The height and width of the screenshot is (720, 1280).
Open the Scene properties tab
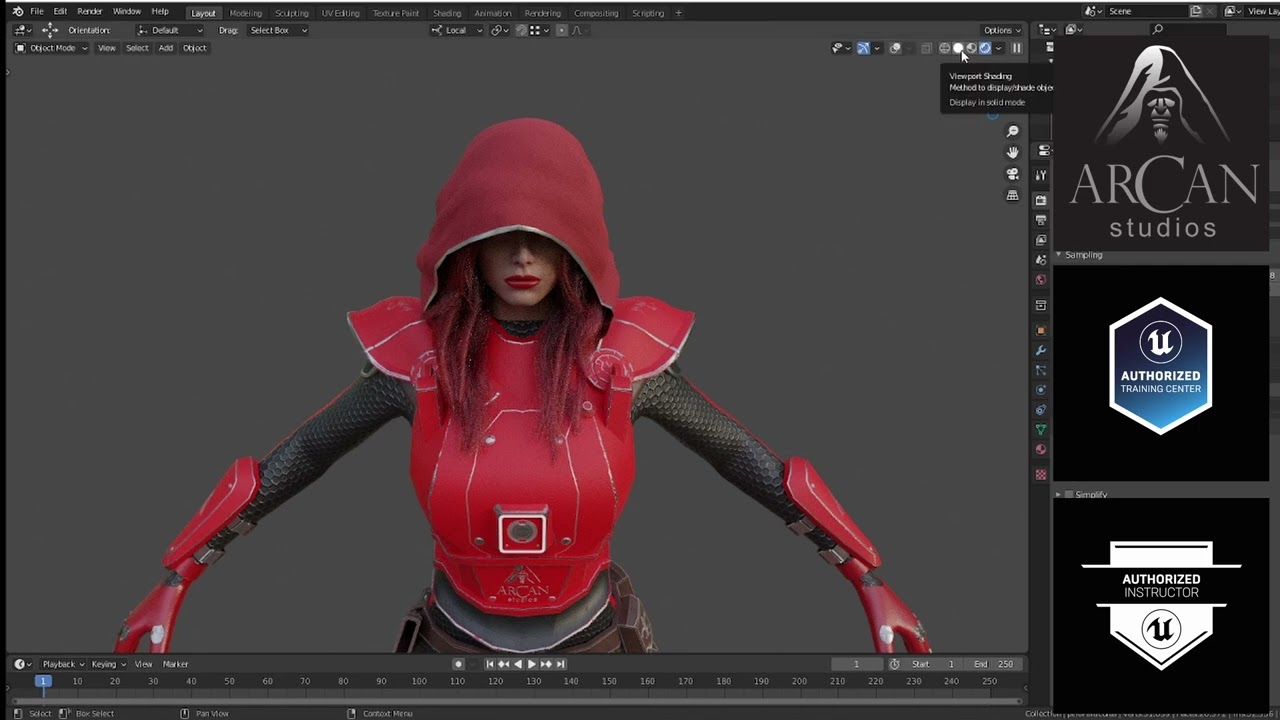click(1041, 260)
